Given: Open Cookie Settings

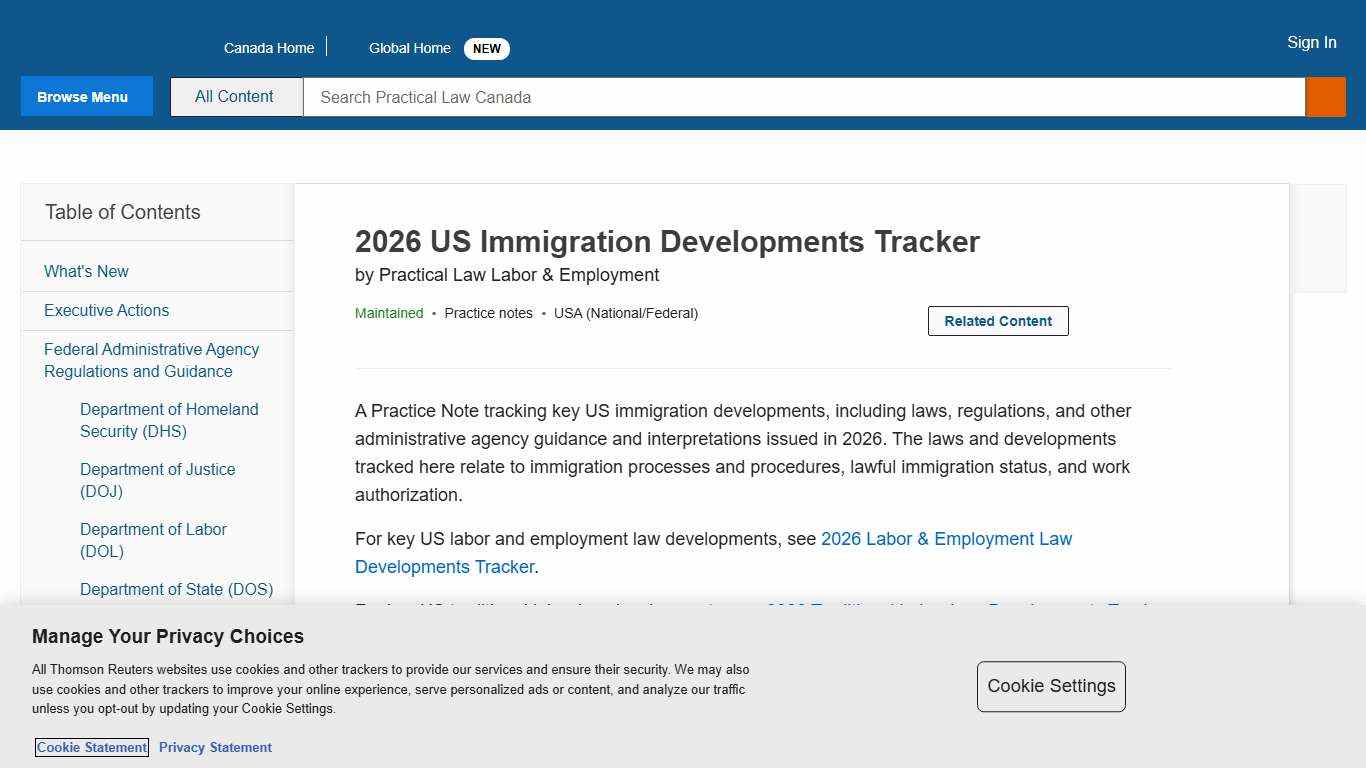Looking at the screenshot, I should point(1051,686).
